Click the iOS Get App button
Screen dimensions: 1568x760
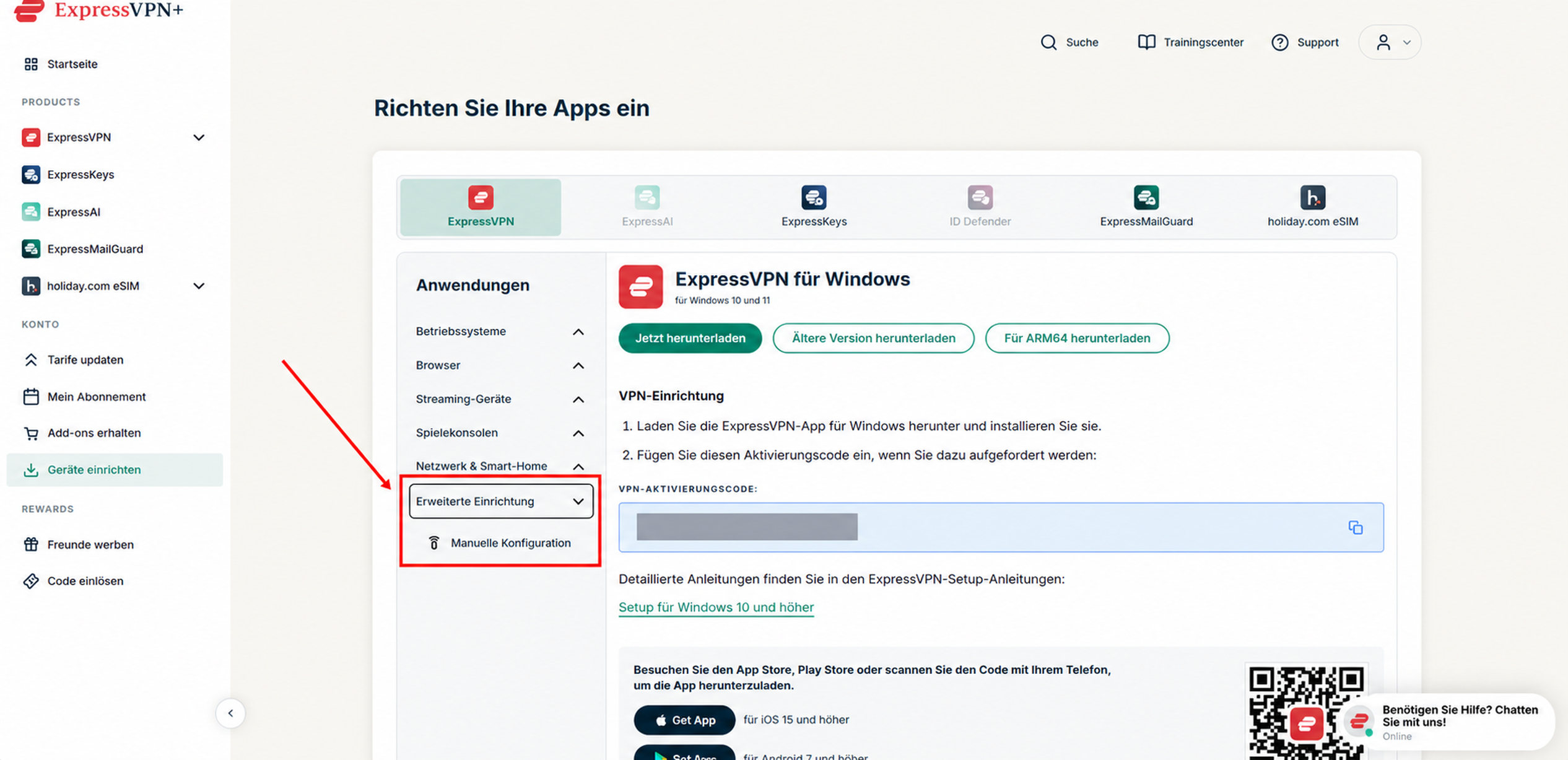[x=684, y=720]
